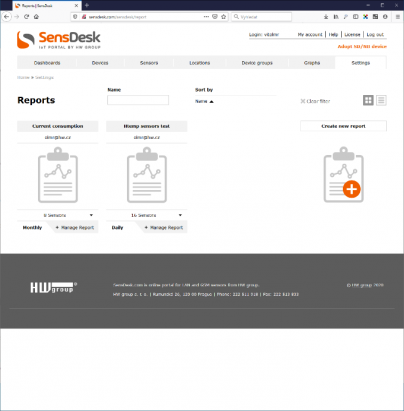The height and width of the screenshot is (411, 404).
Task: Click the colorful extension icon in toolbar
Action: (x=366, y=17)
